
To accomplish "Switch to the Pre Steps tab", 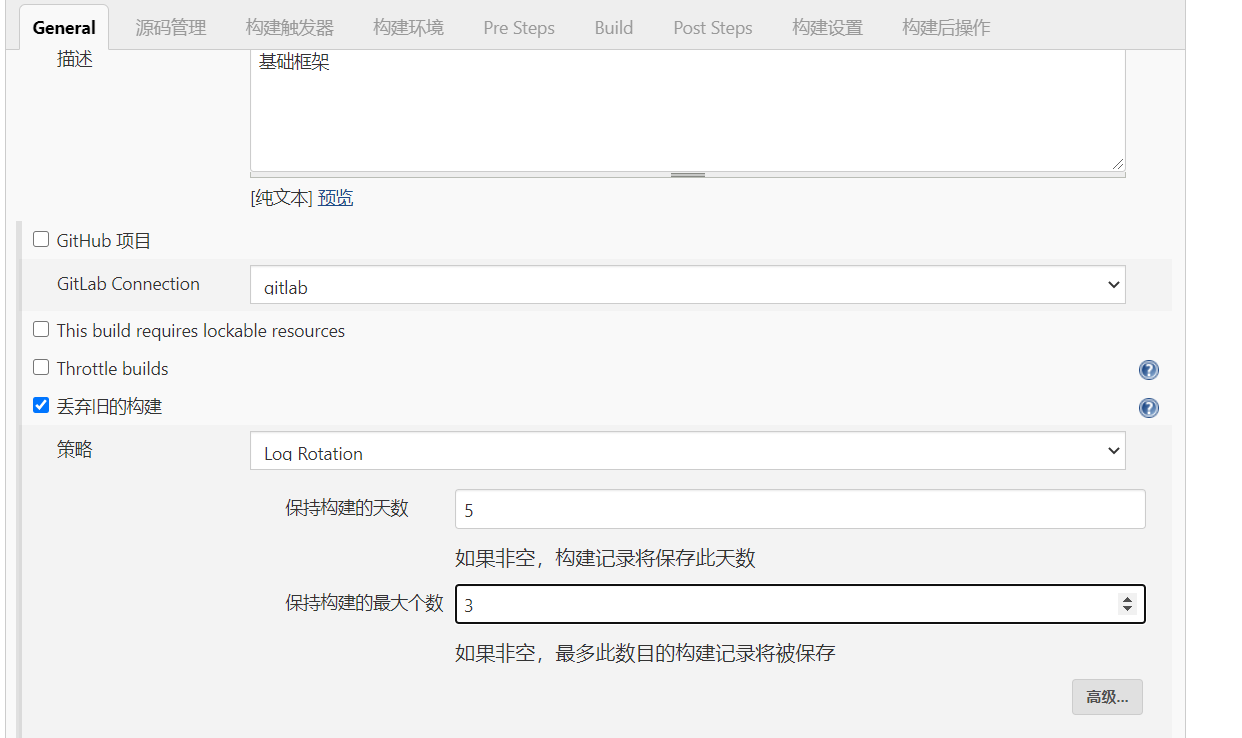I will 518,27.
